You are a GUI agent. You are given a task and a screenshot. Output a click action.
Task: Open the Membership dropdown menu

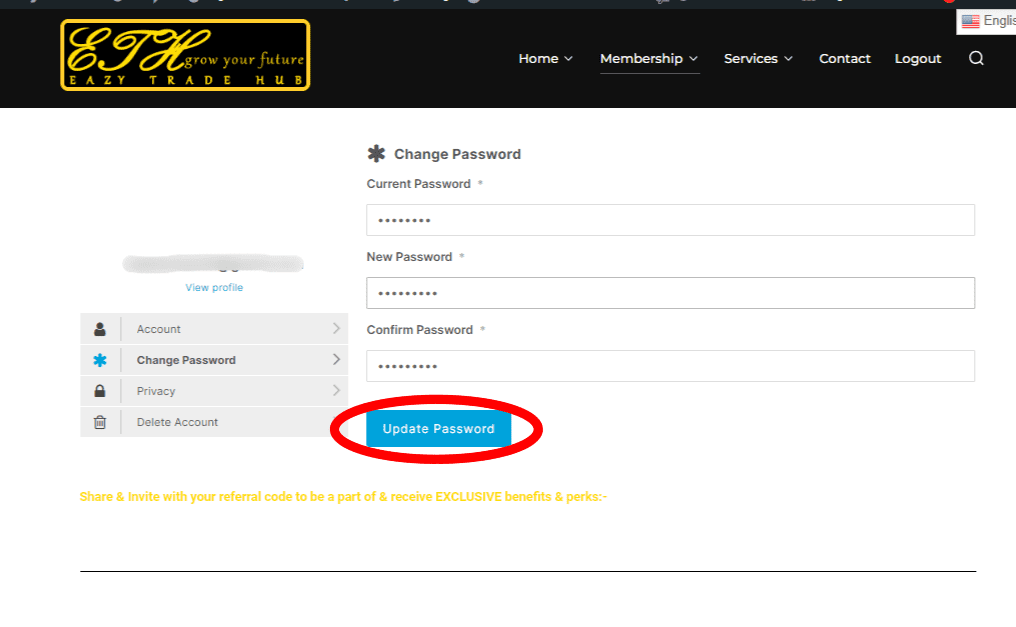tap(649, 58)
